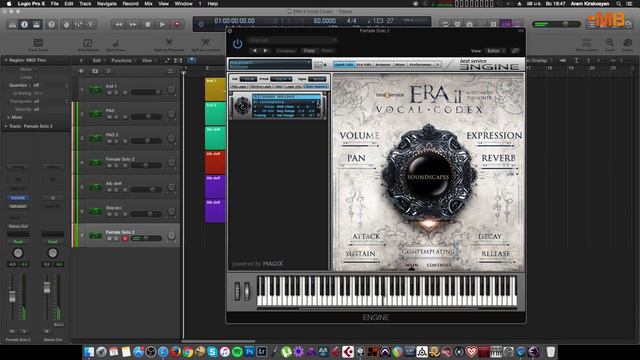Switch to ENGINE Pro Edit tab
The image size is (640, 360).
(364, 64)
